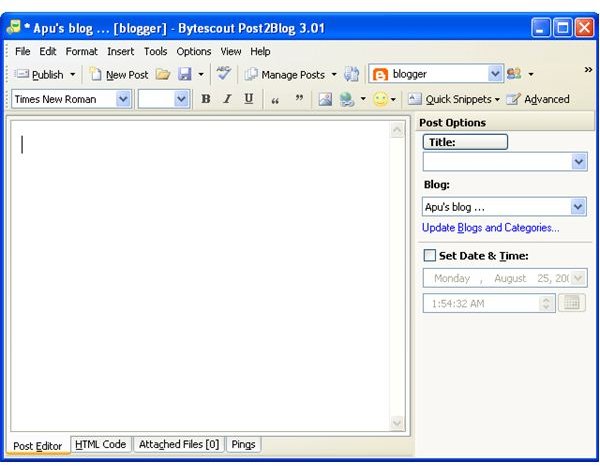
Task: Expand the save options arrow
Action: click(201, 74)
